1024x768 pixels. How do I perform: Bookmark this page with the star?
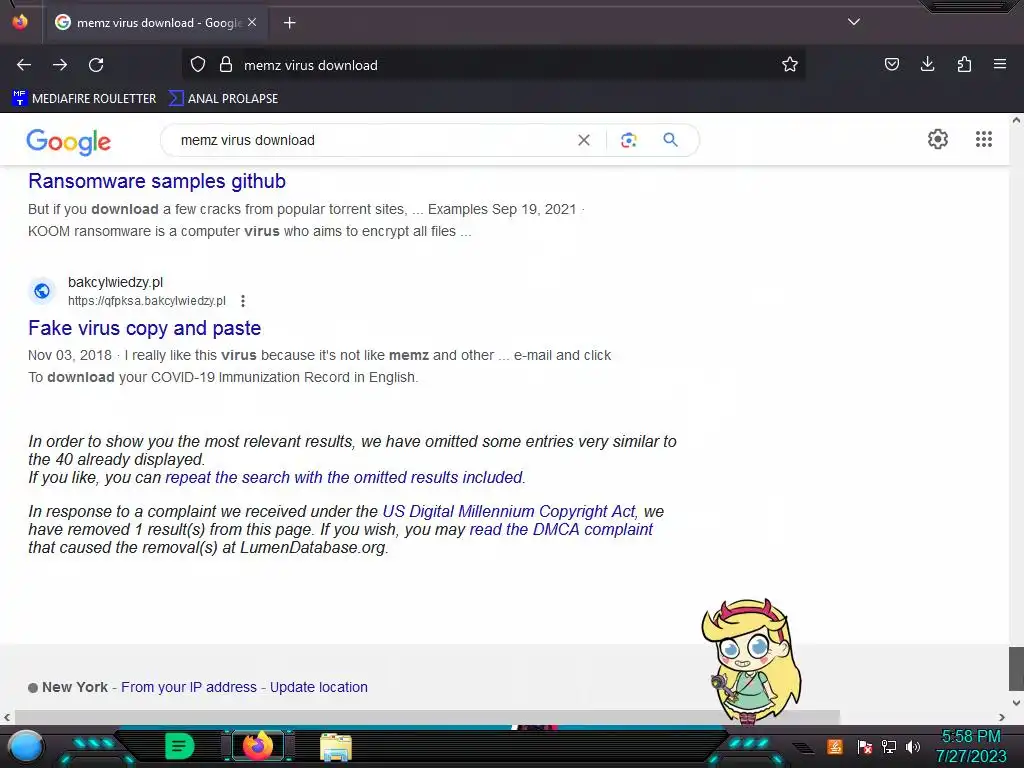click(x=790, y=65)
